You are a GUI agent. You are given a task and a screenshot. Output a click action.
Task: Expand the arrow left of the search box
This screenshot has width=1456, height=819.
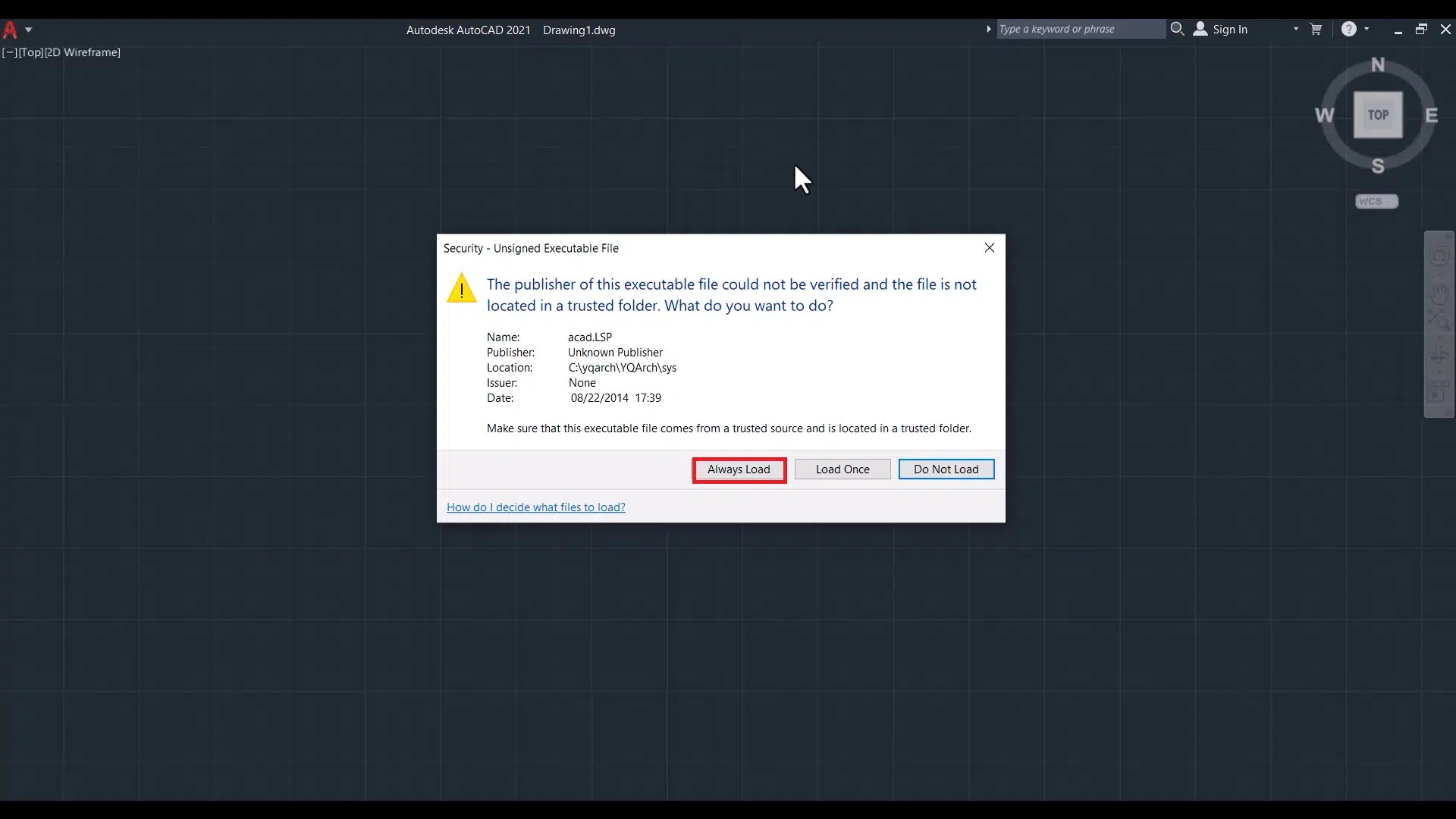(x=988, y=29)
